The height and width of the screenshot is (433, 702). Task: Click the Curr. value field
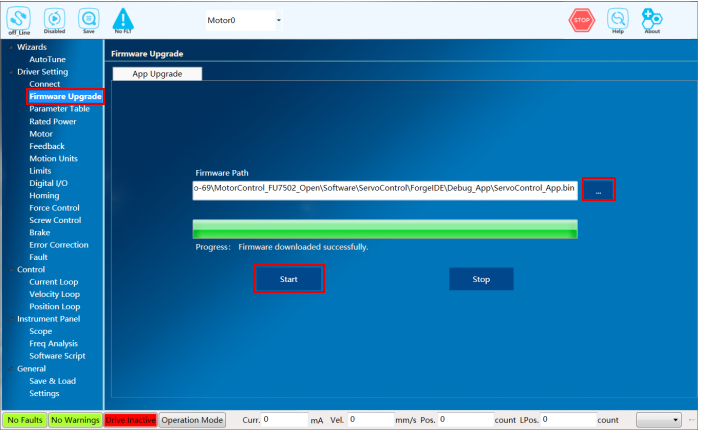285,420
